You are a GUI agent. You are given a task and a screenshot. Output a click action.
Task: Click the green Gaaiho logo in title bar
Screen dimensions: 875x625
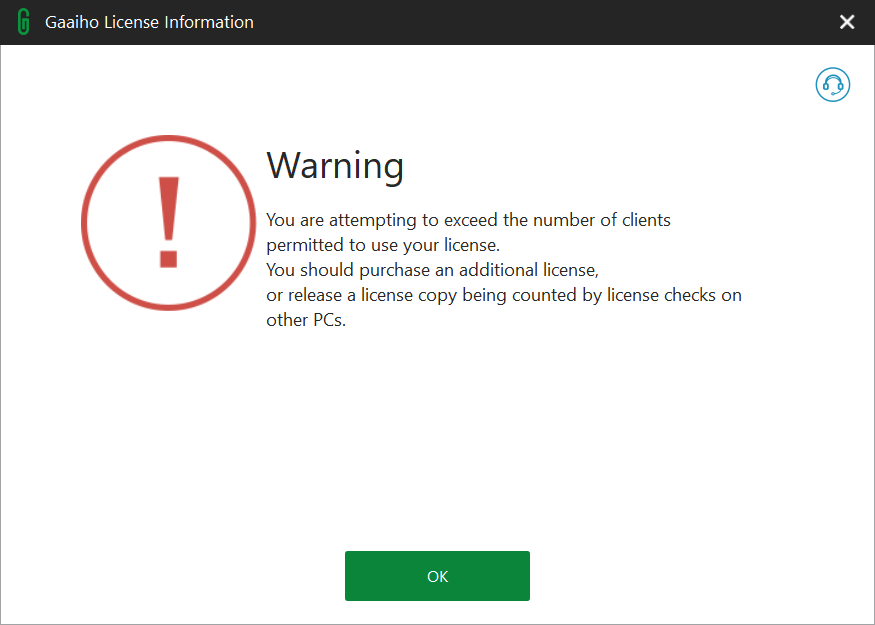tap(23, 22)
